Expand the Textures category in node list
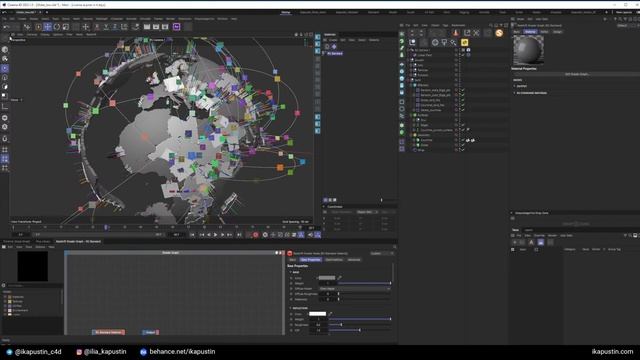 tap(5, 301)
